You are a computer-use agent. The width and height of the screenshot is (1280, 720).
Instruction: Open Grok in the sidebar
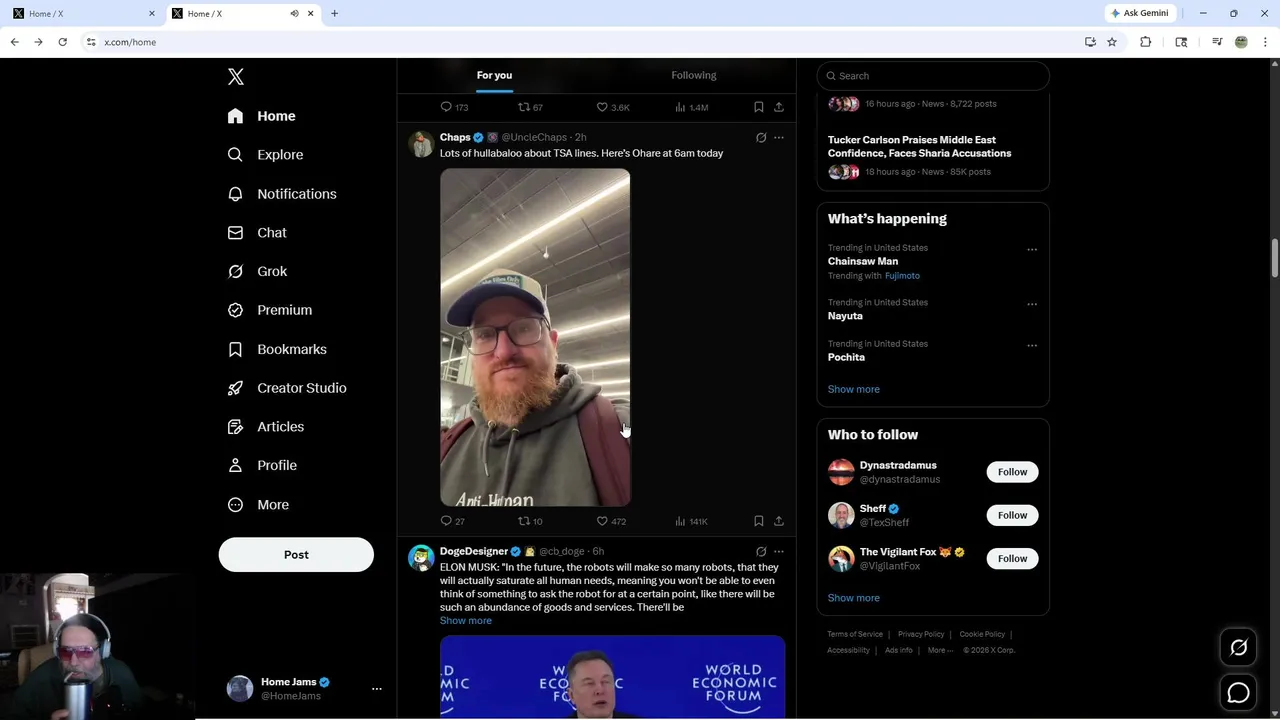[x=257, y=271]
